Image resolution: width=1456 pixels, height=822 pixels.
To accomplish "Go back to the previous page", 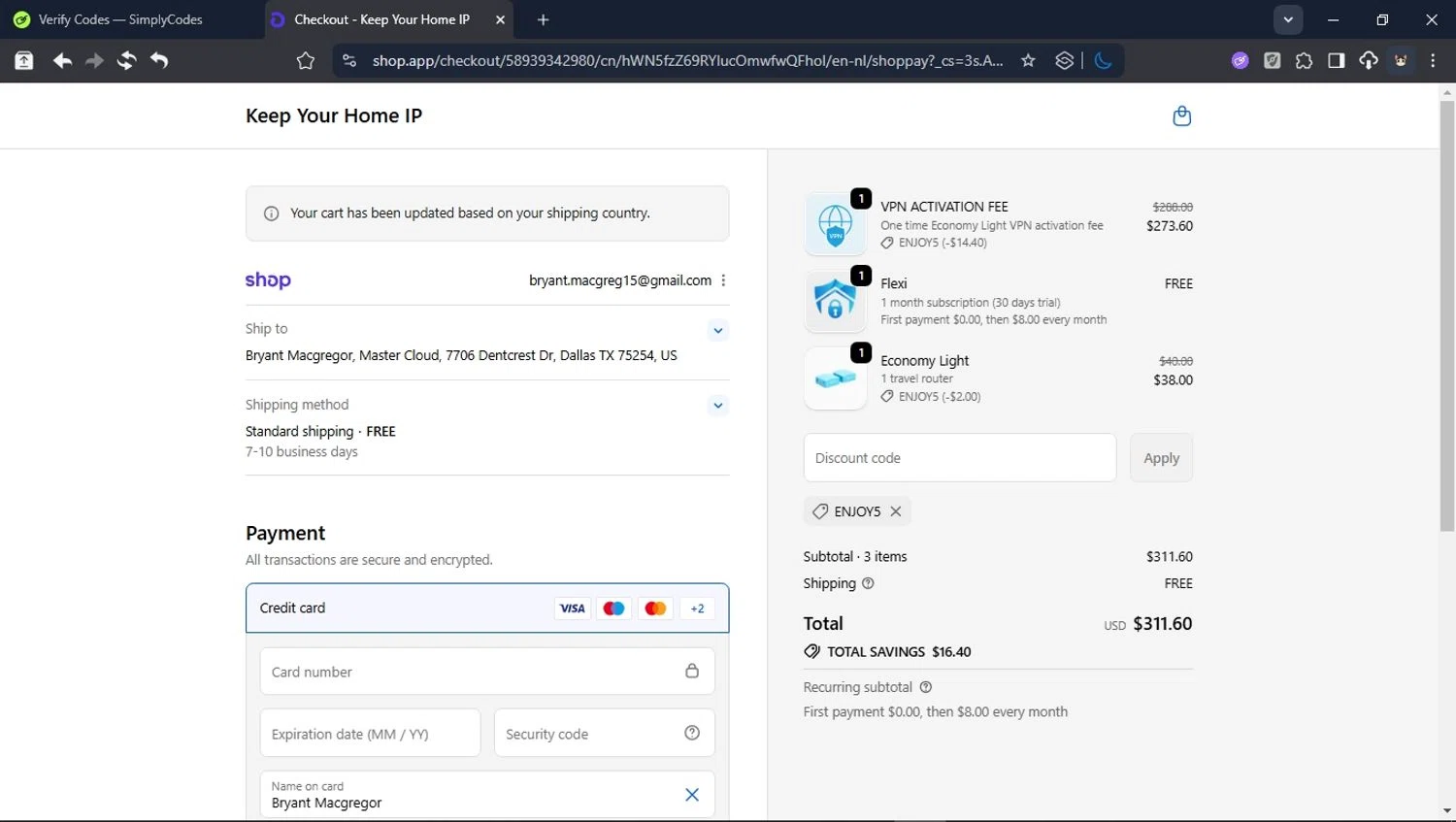I will tap(62, 60).
